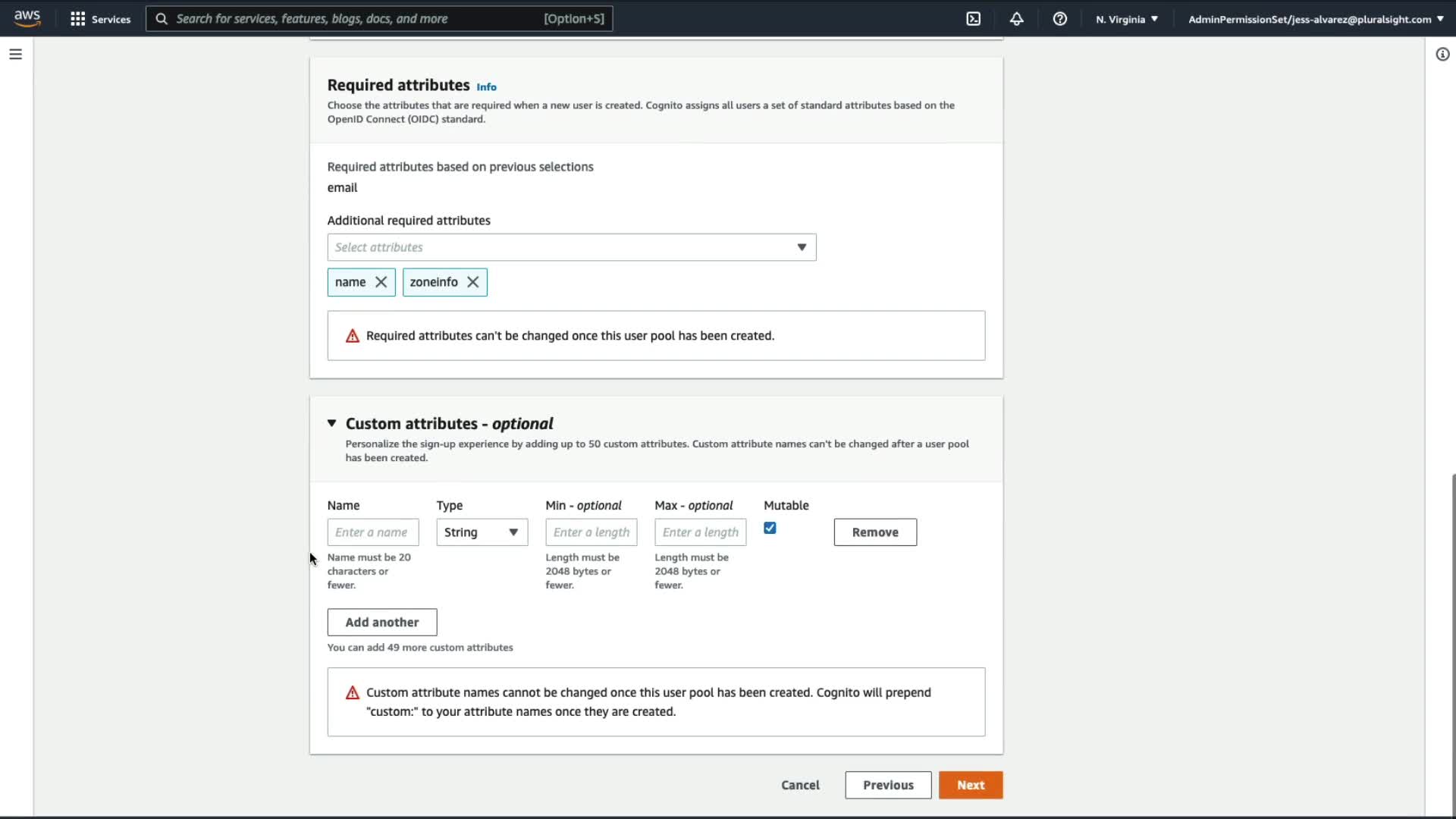Launch the CloudShell terminal icon
This screenshot has width=1456, height=819.
point(974,19)
